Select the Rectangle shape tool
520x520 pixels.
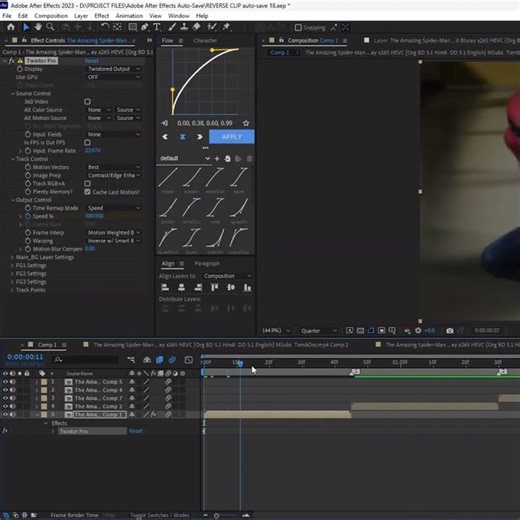click(132, 27)
